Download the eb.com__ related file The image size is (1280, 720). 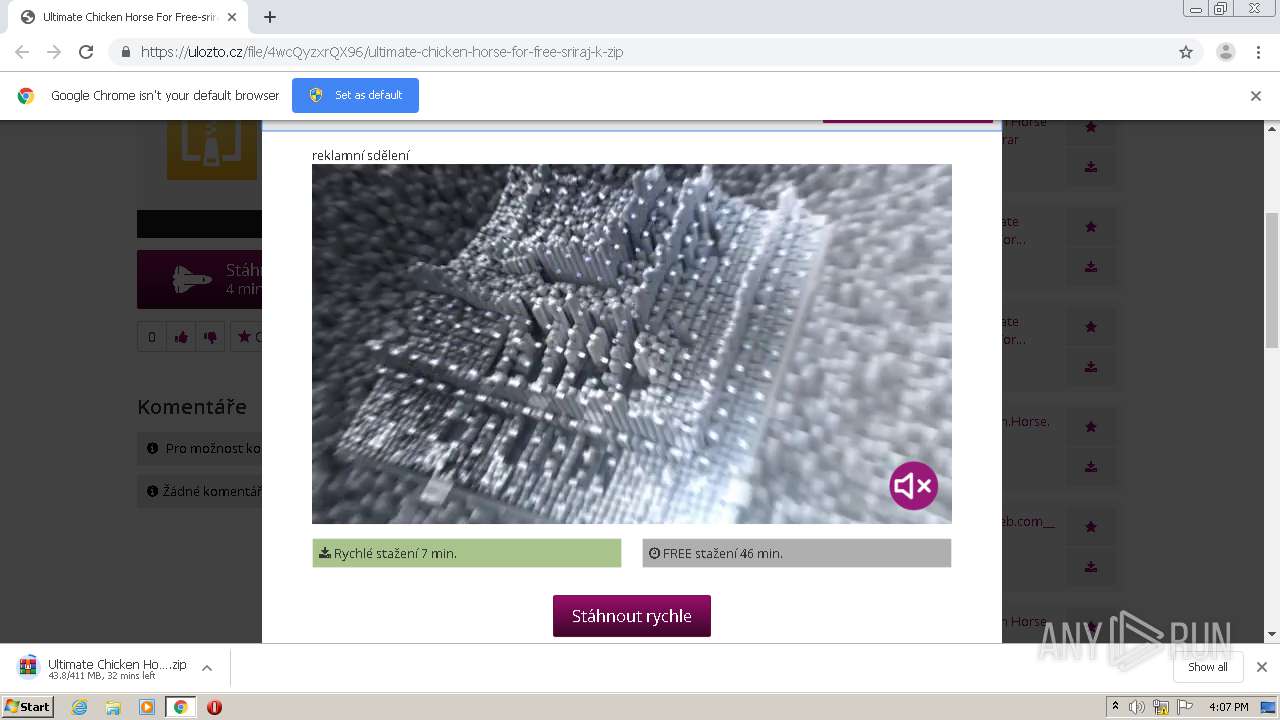1091,567
